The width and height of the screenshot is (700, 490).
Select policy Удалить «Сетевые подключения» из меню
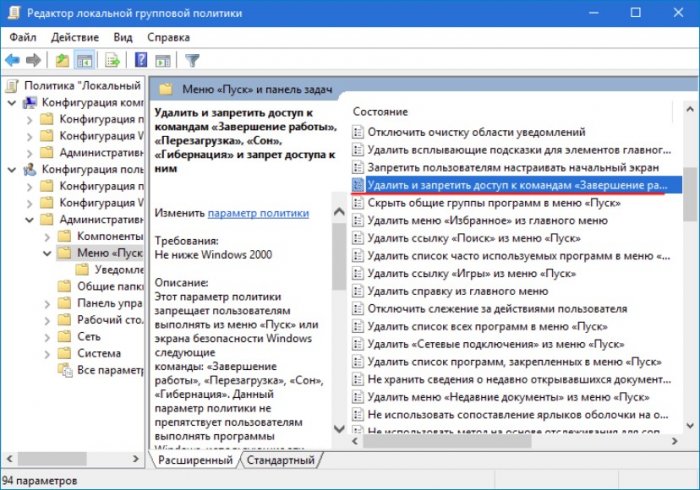click(x=488, y=344)
